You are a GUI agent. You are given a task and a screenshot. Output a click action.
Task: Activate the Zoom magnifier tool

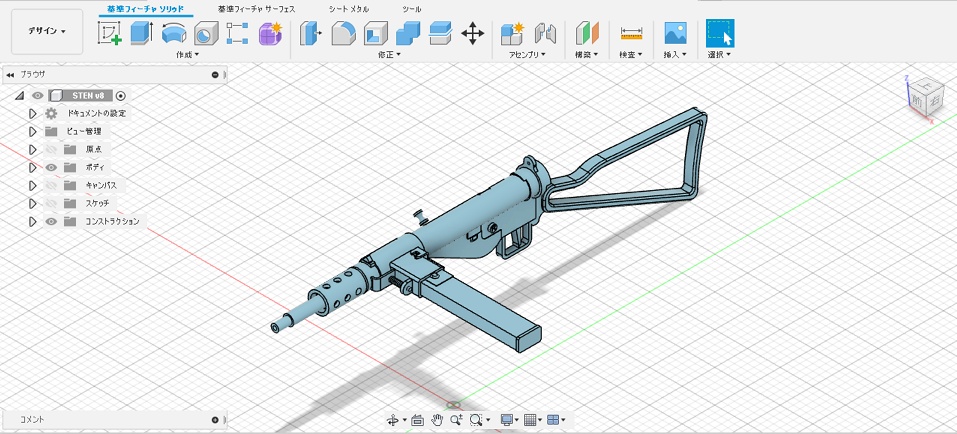[x=456, y=420]
